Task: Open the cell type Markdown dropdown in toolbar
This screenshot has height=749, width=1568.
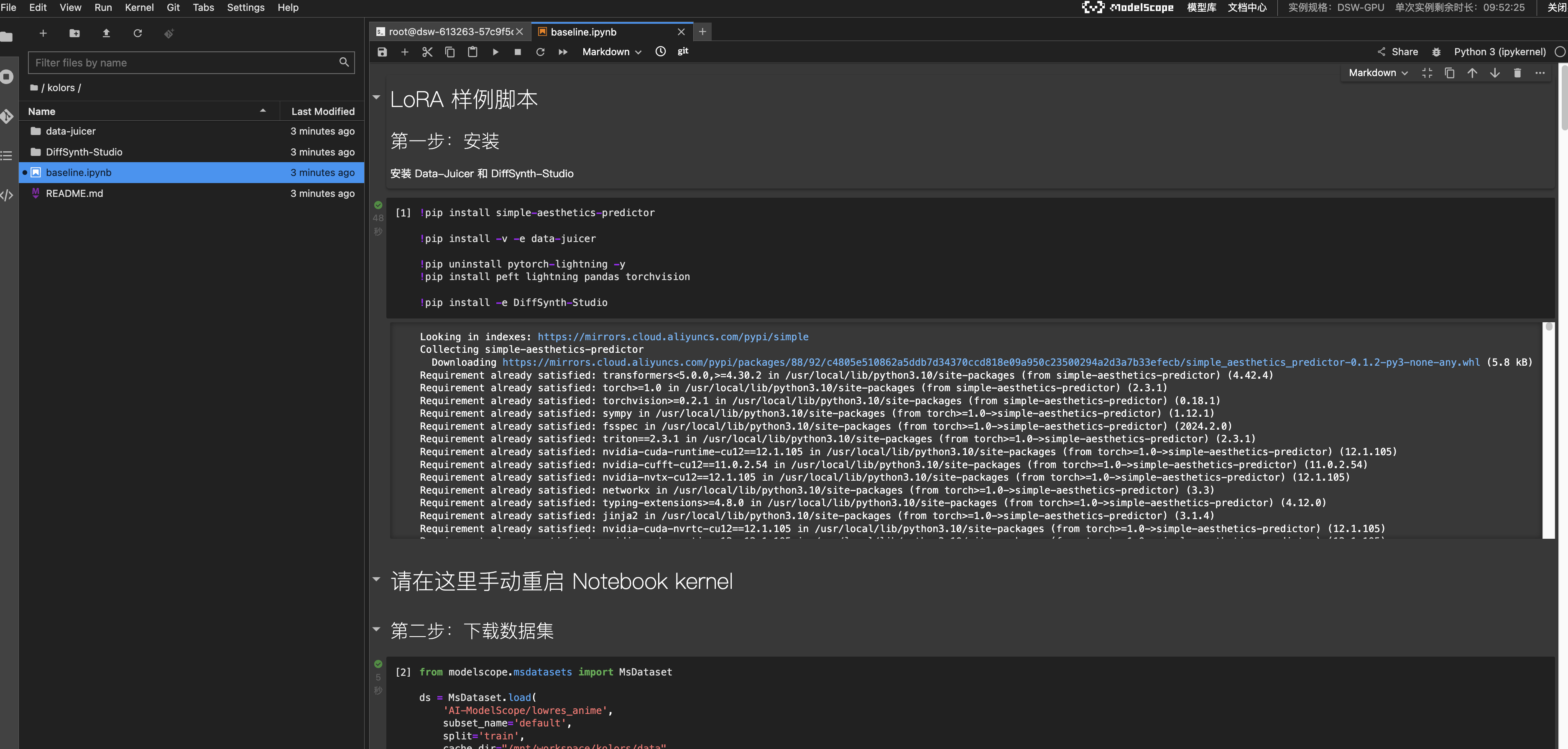Action: tap(612, 52)
